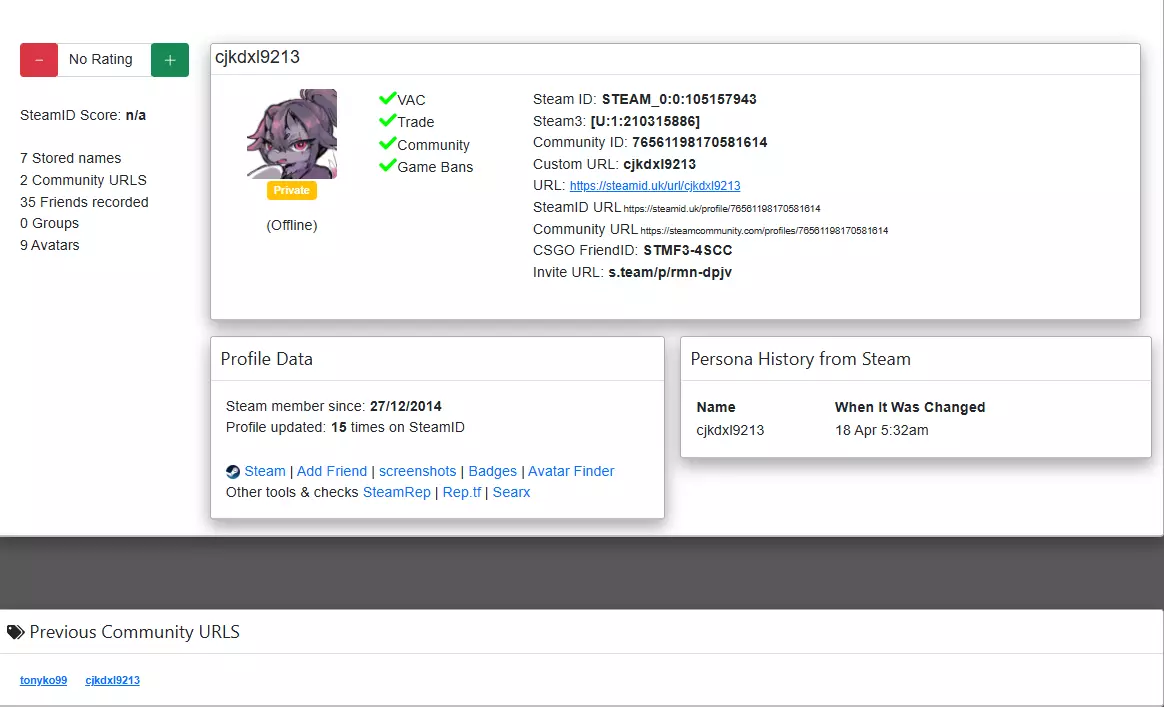This screenshot has height=707, width=1164.
Task: Click the Trade status checkmark icon
Action: pyautogui.click(x=387, y=120)
